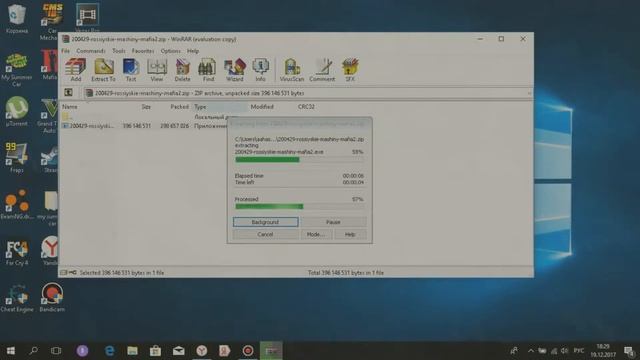
Task: Sort by the Modified column header
Action: (x=262, y=107)
